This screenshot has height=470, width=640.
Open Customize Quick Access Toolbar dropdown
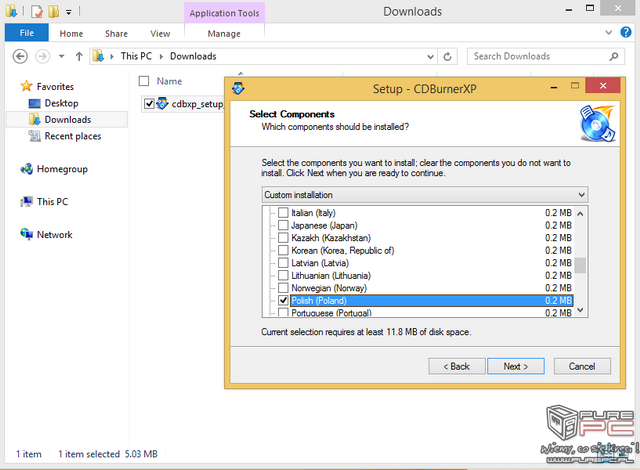(x=69, y=12)
